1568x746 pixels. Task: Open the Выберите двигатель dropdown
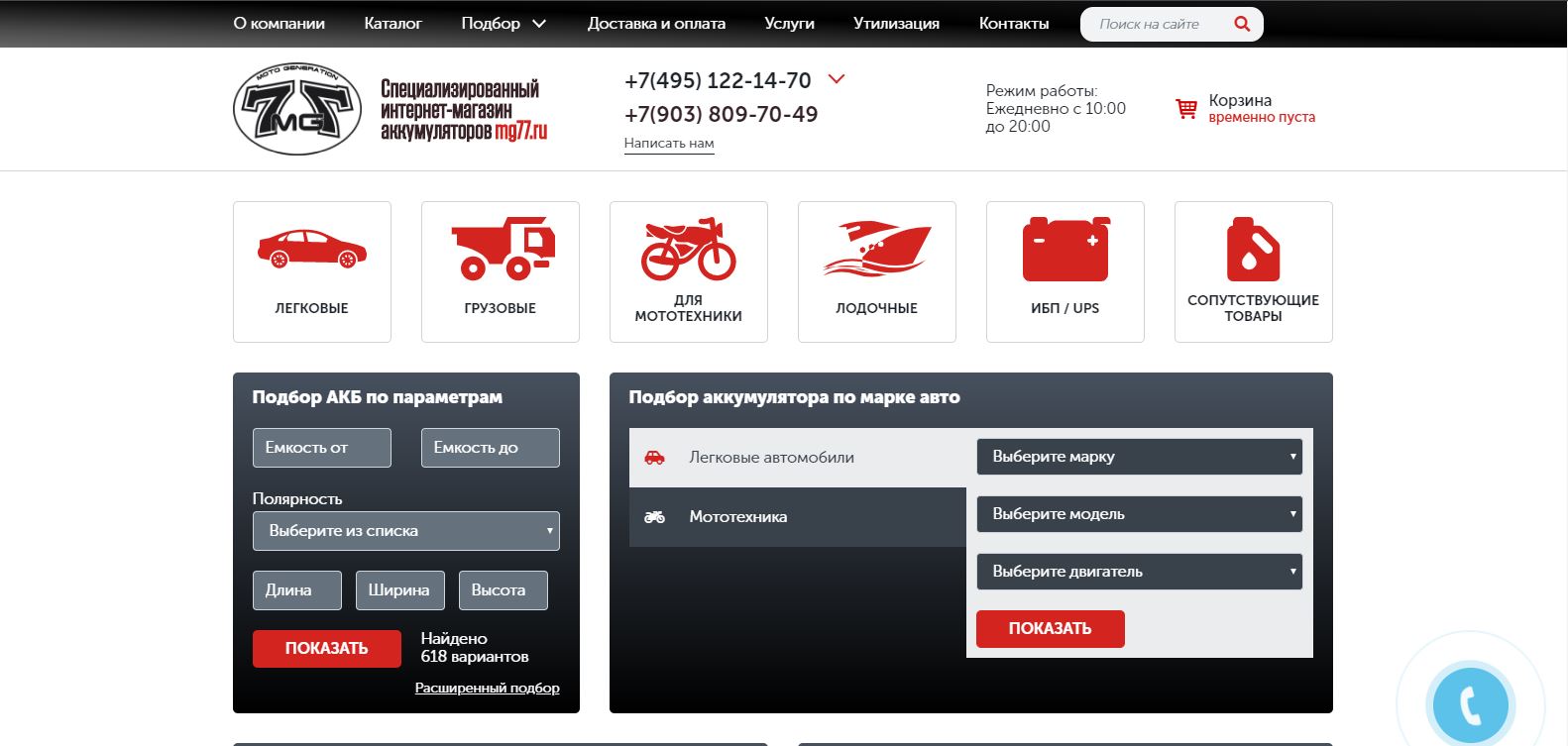pyautogui.click(x=1140, y=572)
